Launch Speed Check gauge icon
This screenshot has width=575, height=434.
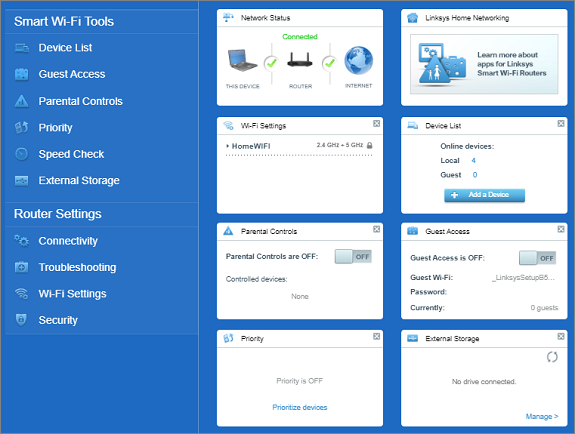(22, 154)
